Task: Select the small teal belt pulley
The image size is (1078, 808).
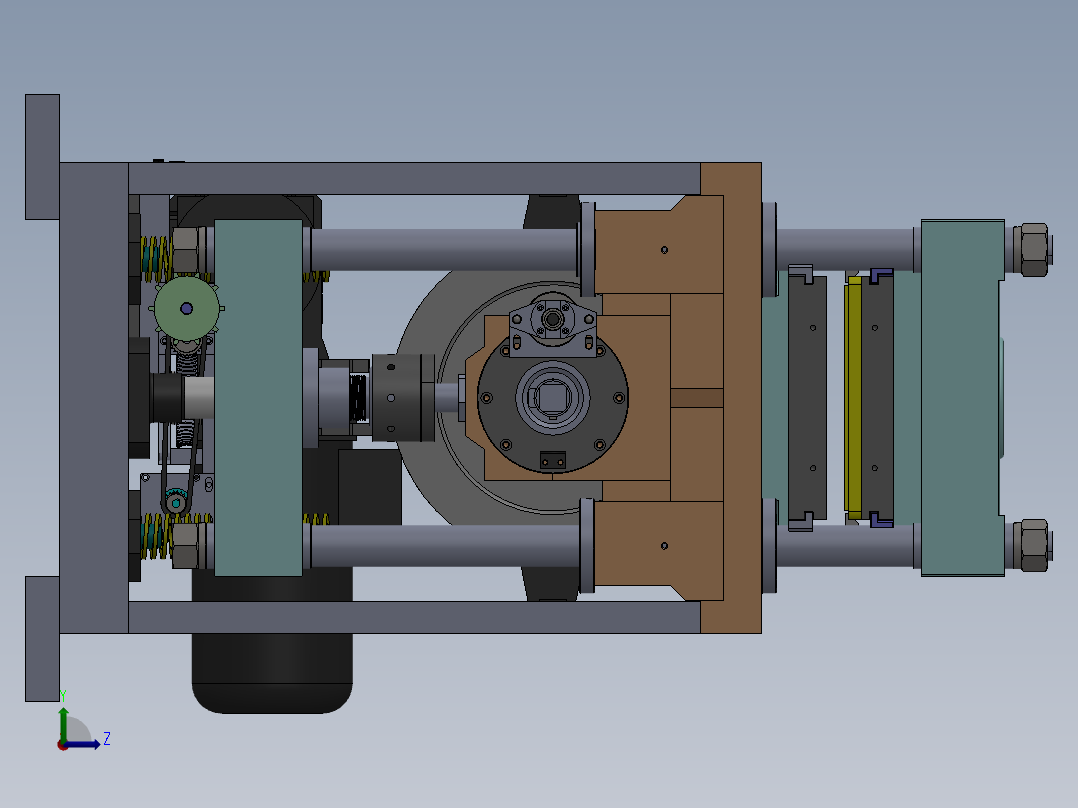Action: (x=176, y=503)
